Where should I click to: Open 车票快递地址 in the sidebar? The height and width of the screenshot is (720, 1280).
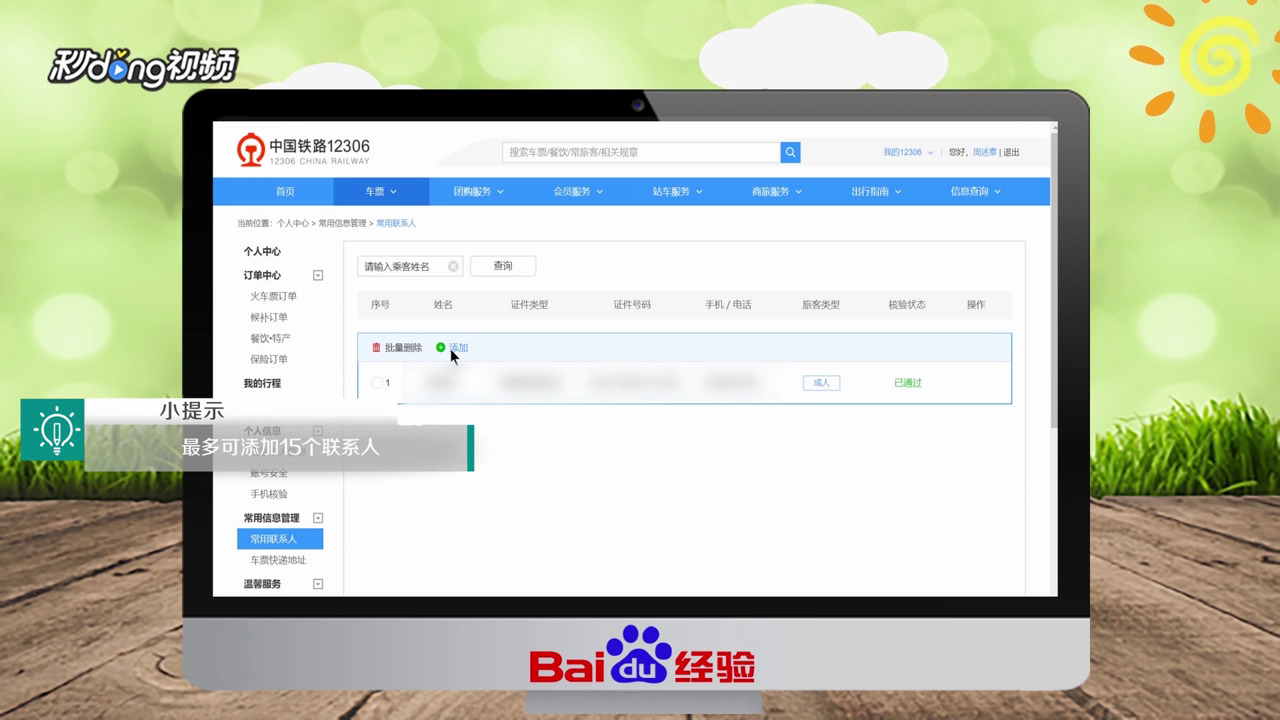(x=278, y=560)
